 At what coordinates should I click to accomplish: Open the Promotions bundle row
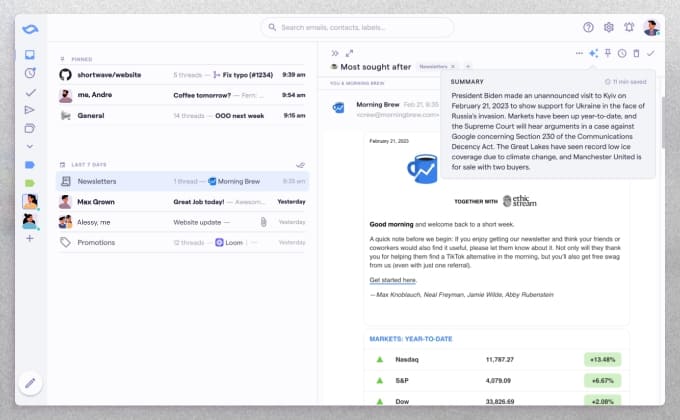[182, 243]
